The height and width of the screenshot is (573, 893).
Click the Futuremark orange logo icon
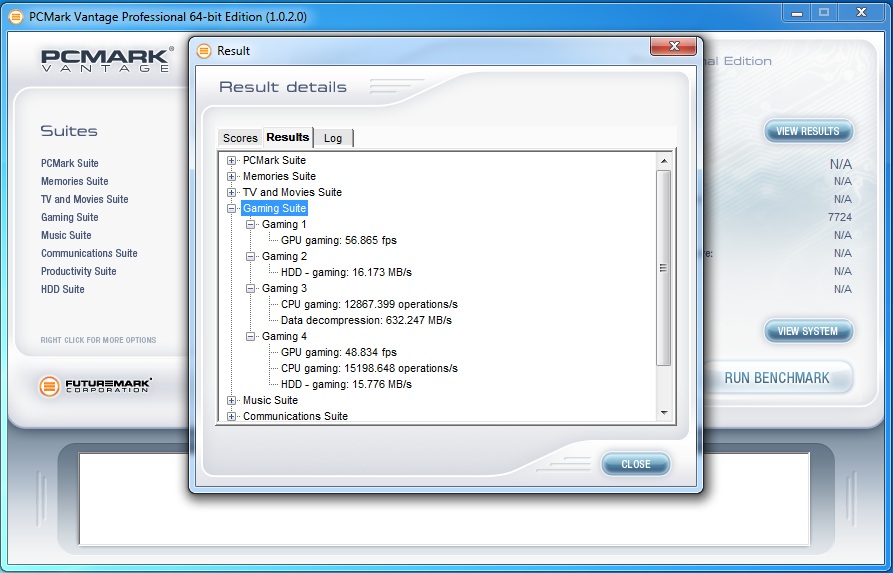pos(50,386)
